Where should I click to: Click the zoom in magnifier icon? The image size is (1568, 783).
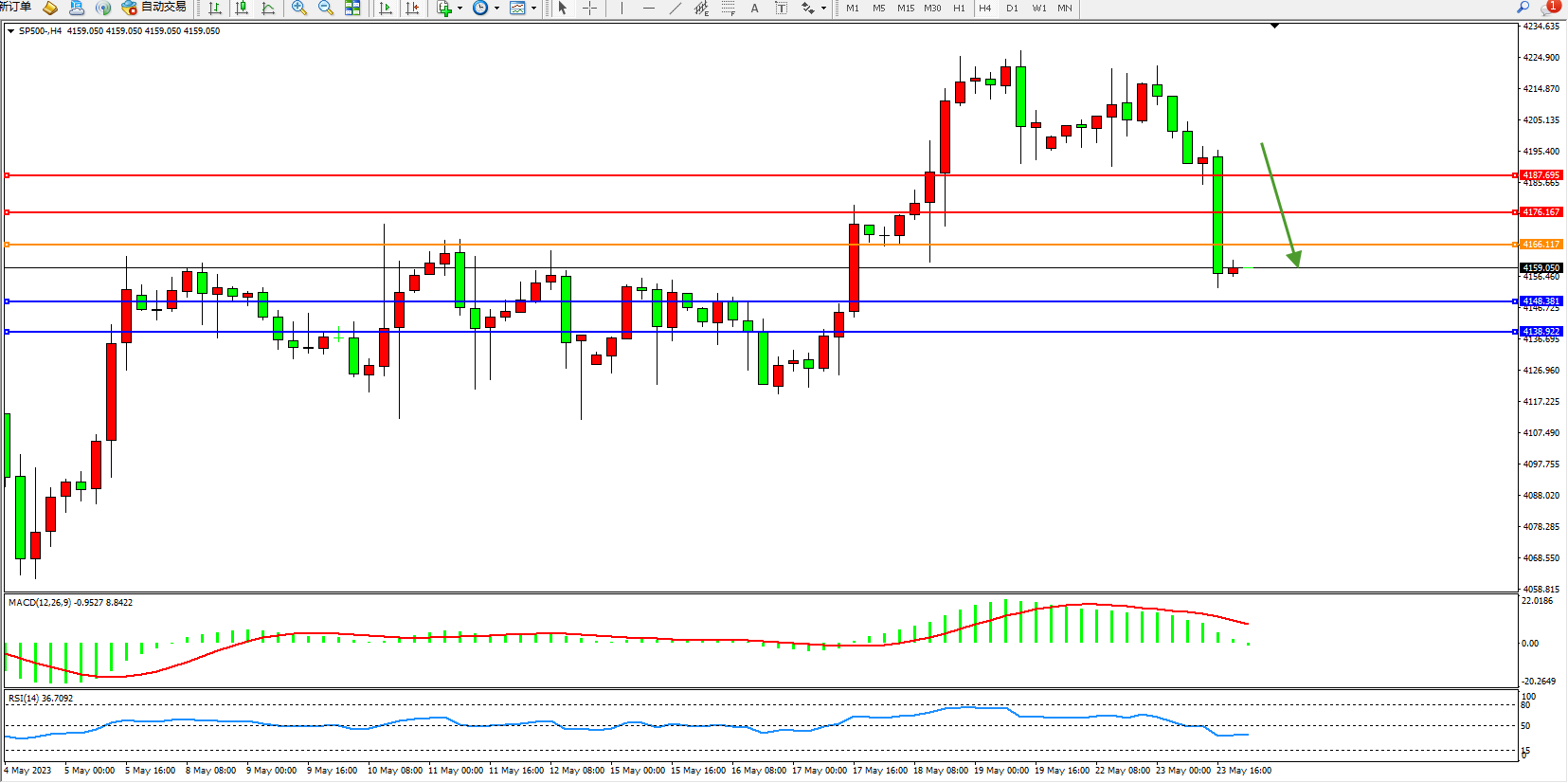coord(299,9)
